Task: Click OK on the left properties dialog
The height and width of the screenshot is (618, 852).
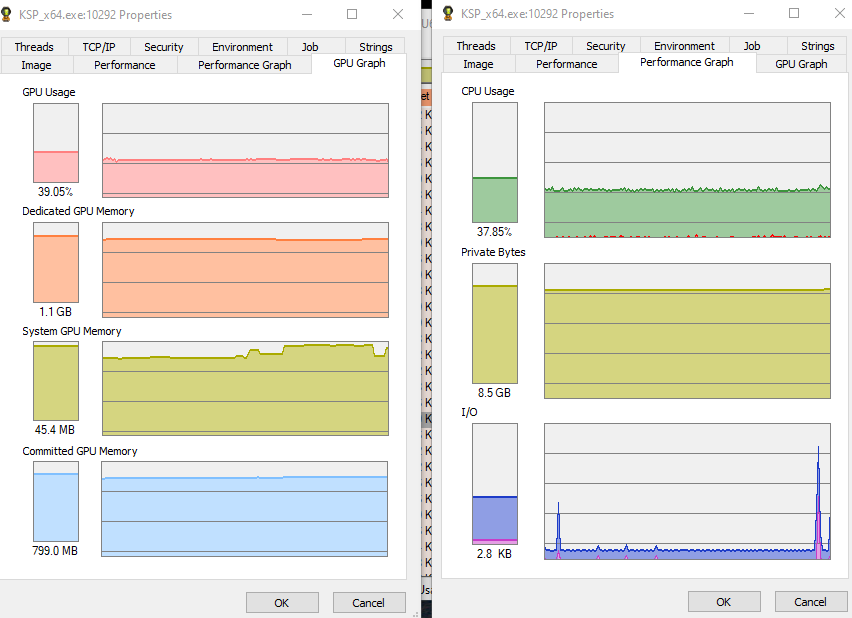Action: point(282,602)
